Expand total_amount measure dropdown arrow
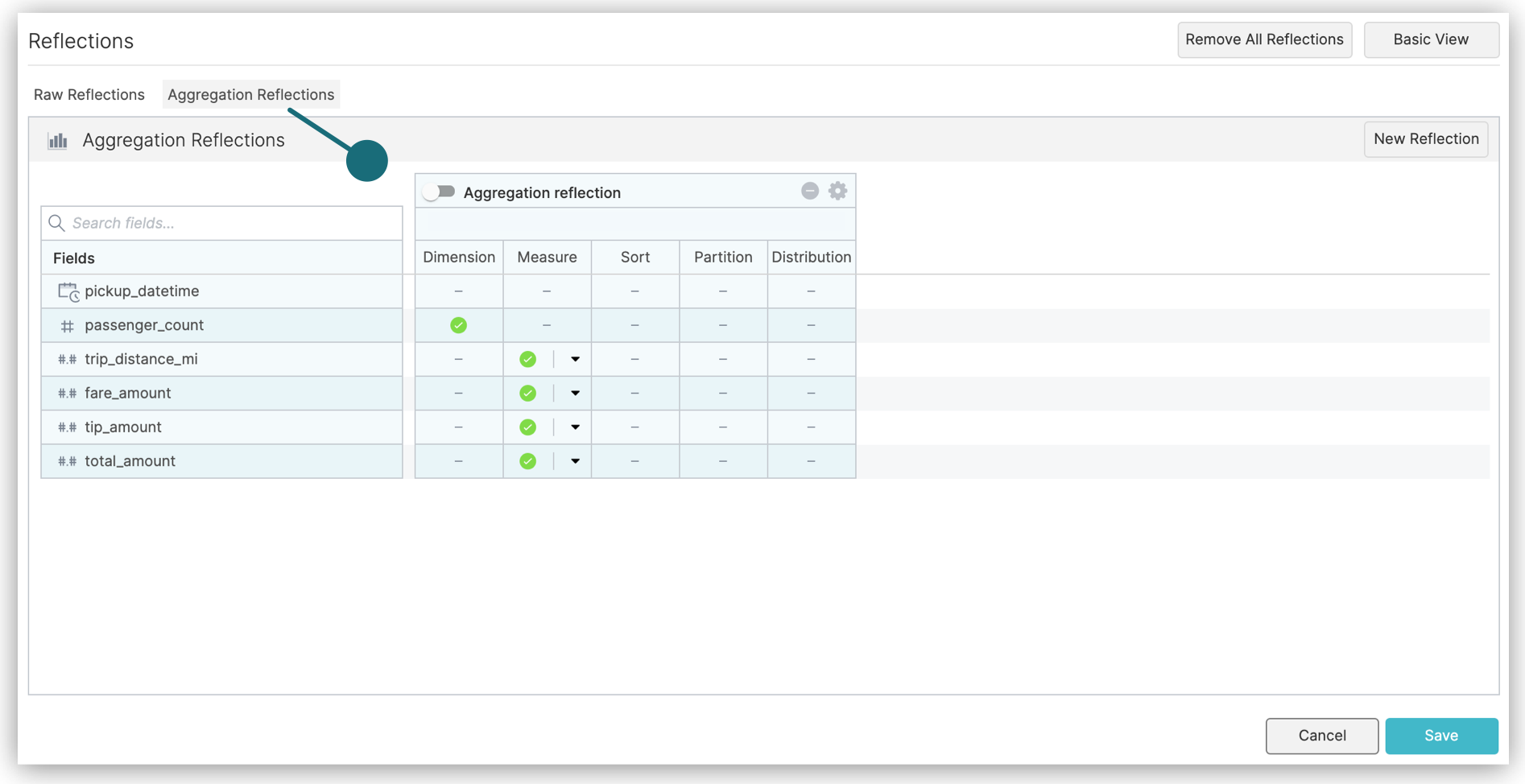 pos(575,461)
